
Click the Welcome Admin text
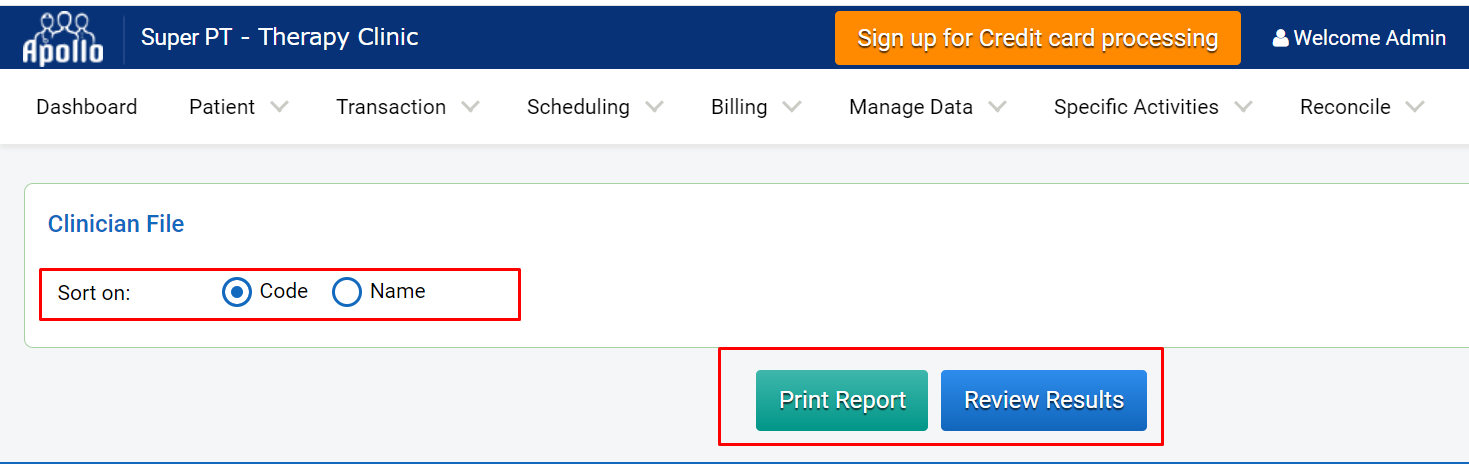(1370, 38)
